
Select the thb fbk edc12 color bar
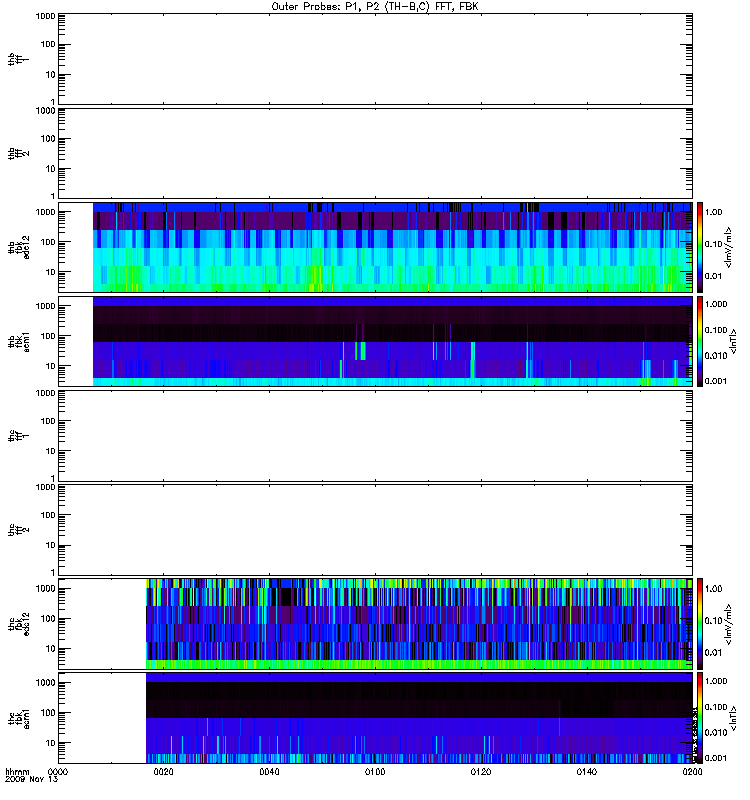(x=699, y=247)
